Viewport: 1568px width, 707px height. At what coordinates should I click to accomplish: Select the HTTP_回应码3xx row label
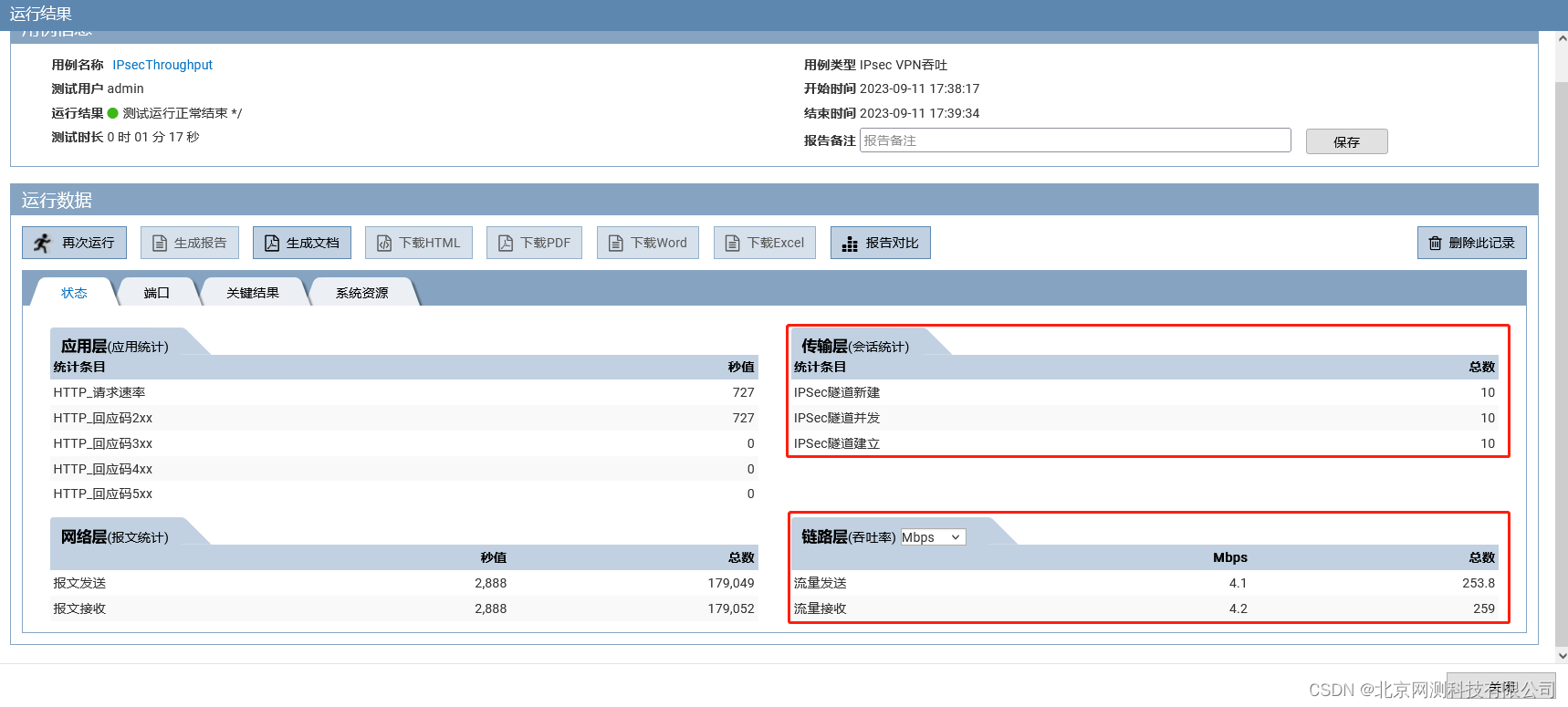click(x=103, y=443)
